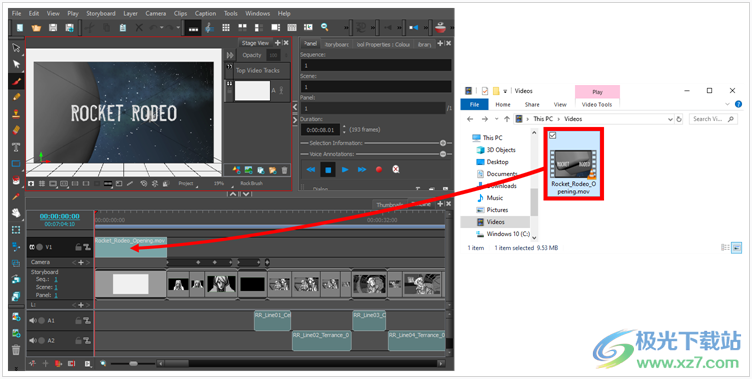Viewport: 752px width, 379px height.
Task: Click the trash icon in layer panel
Action: [284, 170]
